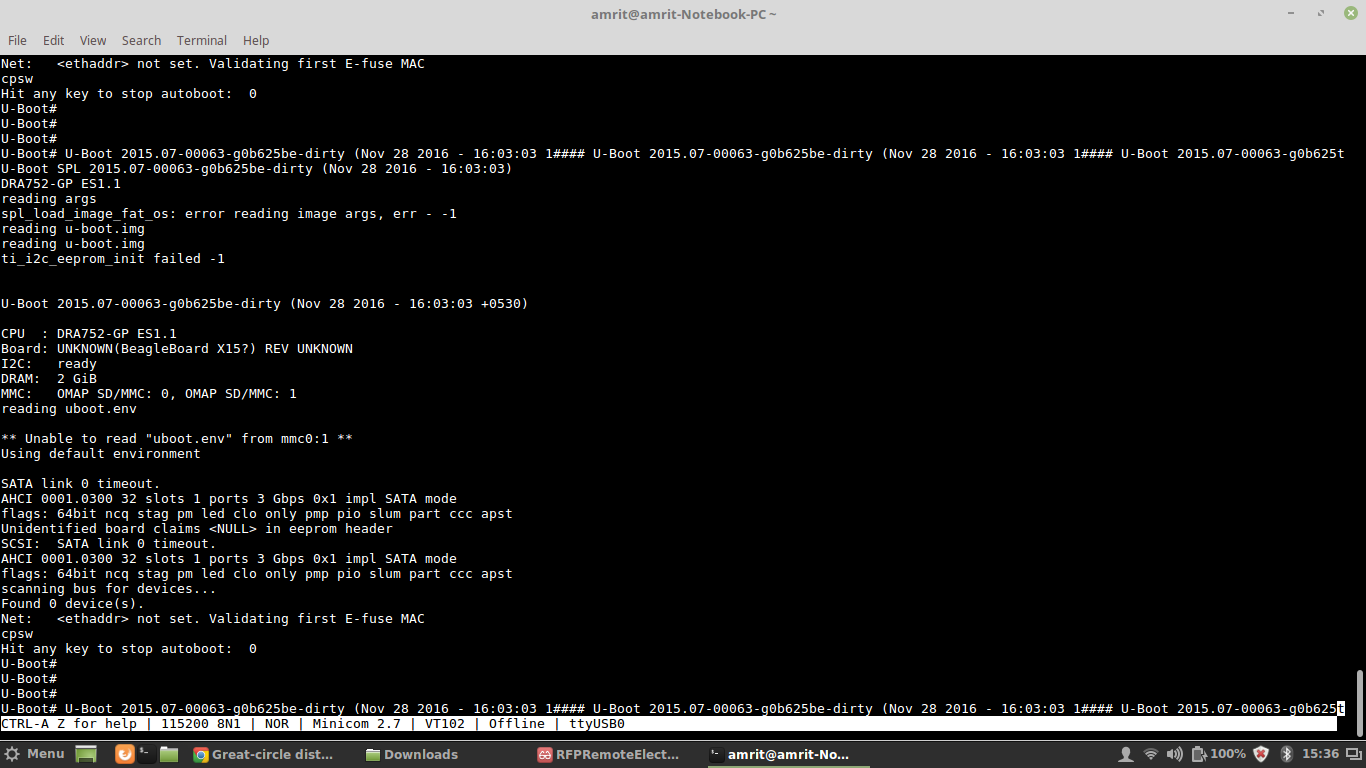Click the 'Using default environment' line
This screenshot has height=768, width=1366.
[101, 454]
